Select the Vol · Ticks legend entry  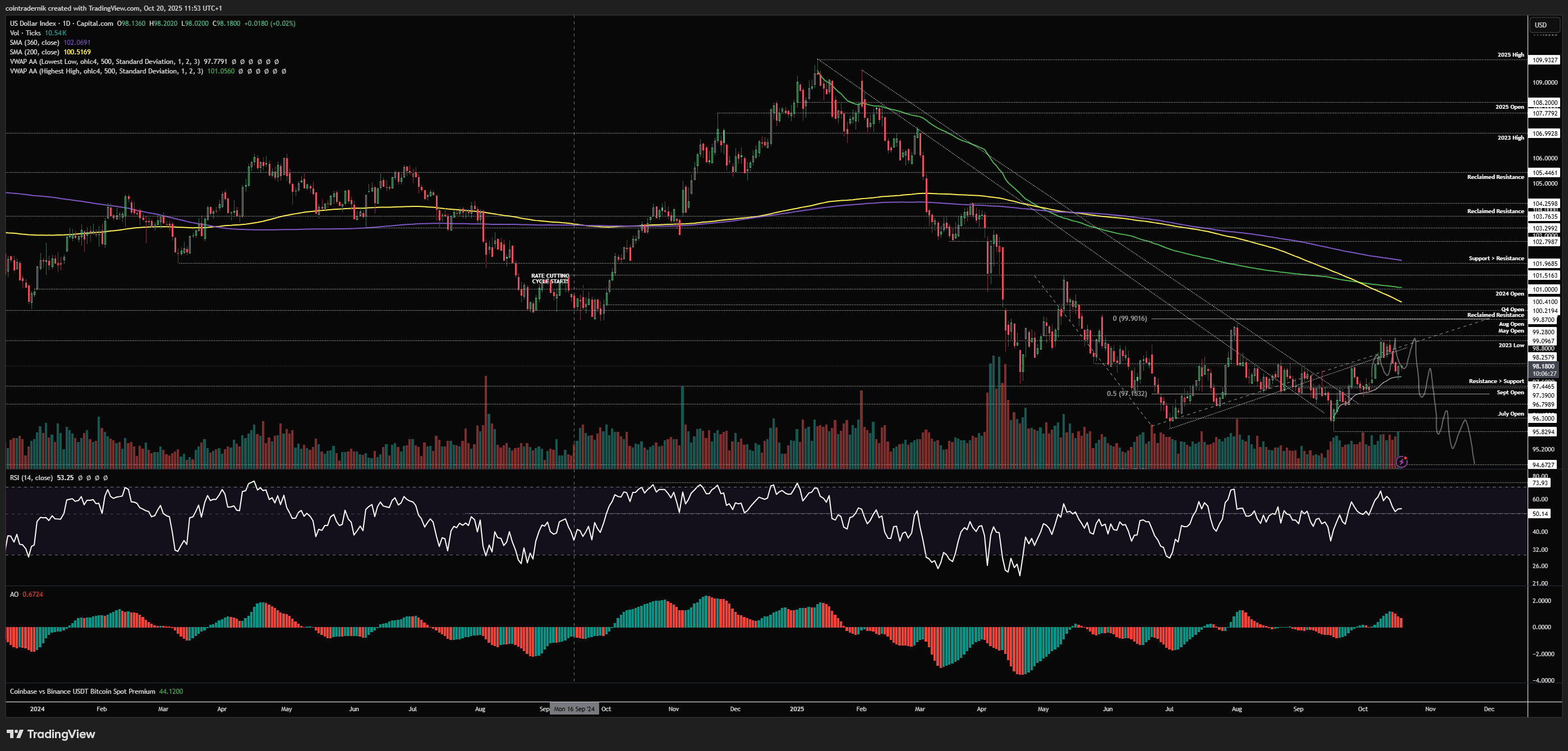coord(25,33)
